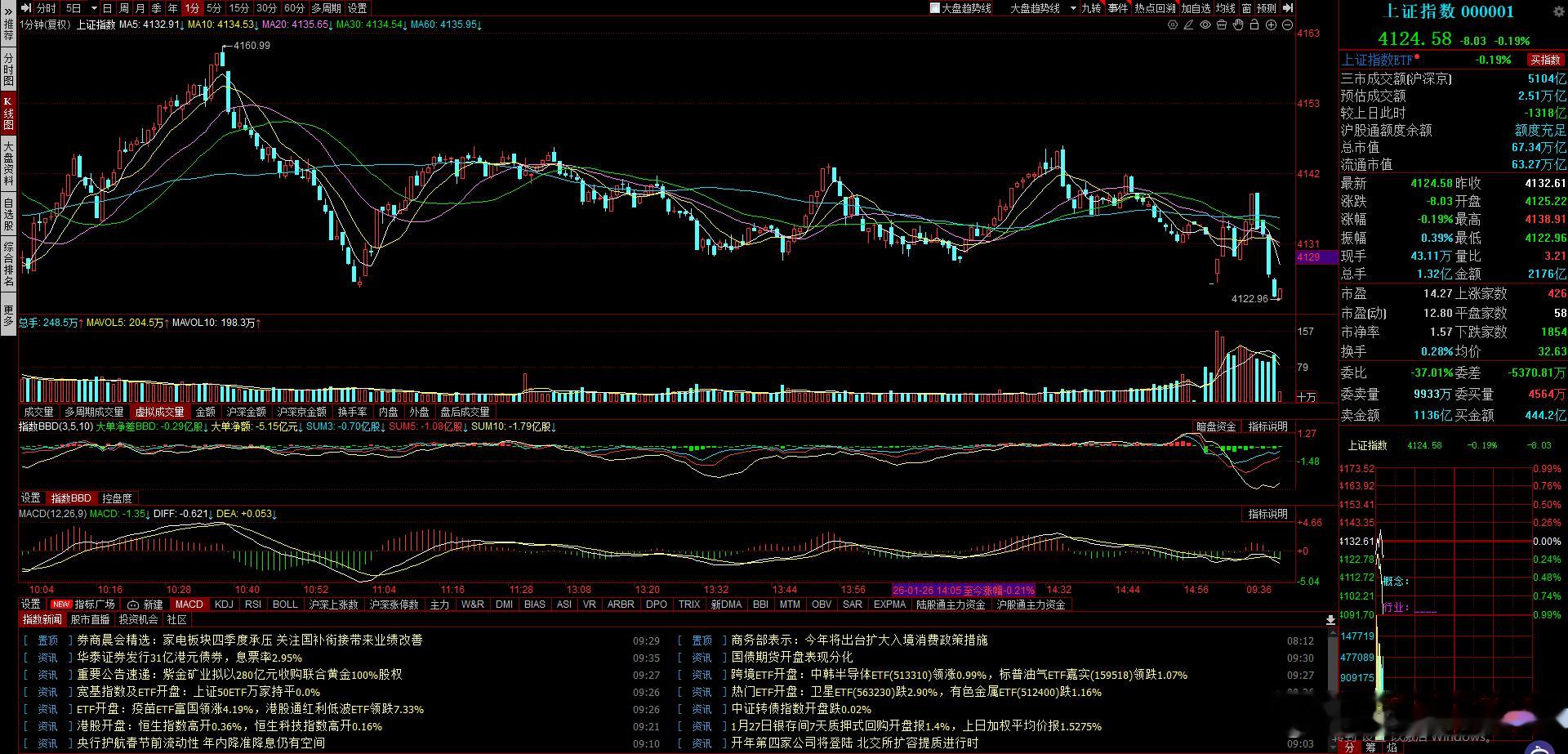Zoom out chart with minus icon

[x=1287, y=25]
